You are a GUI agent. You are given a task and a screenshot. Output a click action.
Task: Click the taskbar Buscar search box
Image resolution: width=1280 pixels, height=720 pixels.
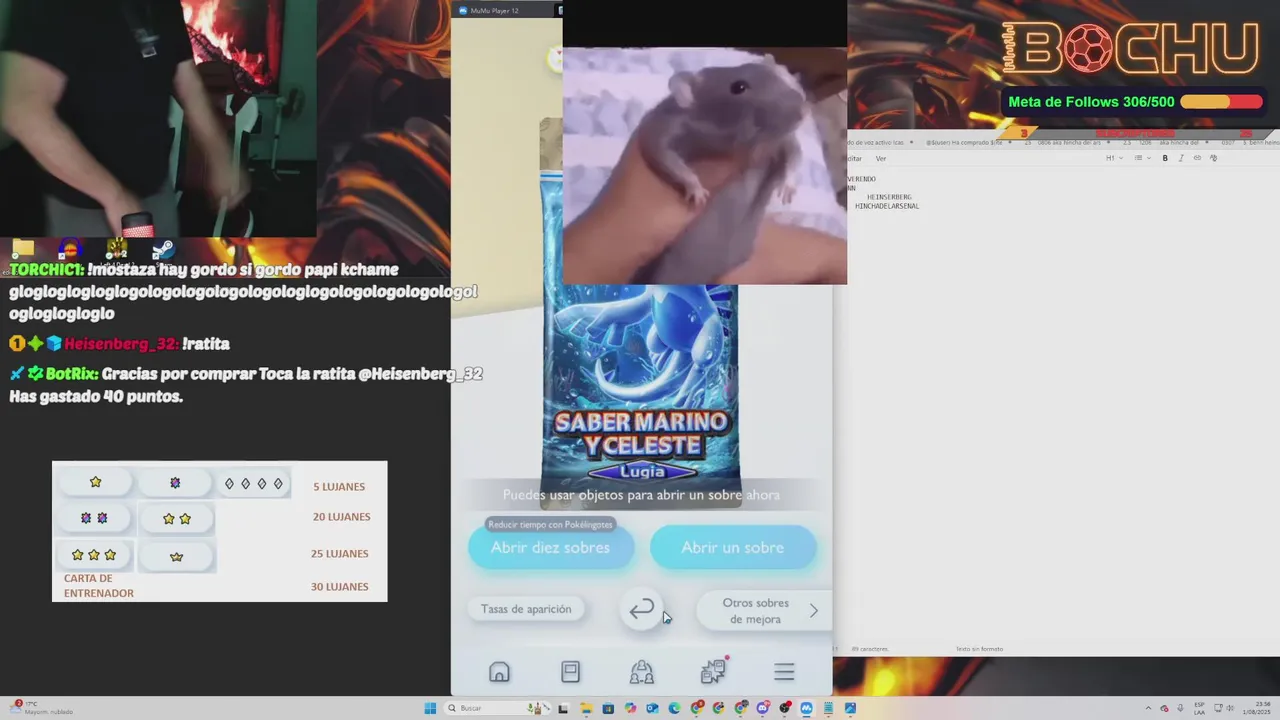pyautogui.click(x=497, y=708)
